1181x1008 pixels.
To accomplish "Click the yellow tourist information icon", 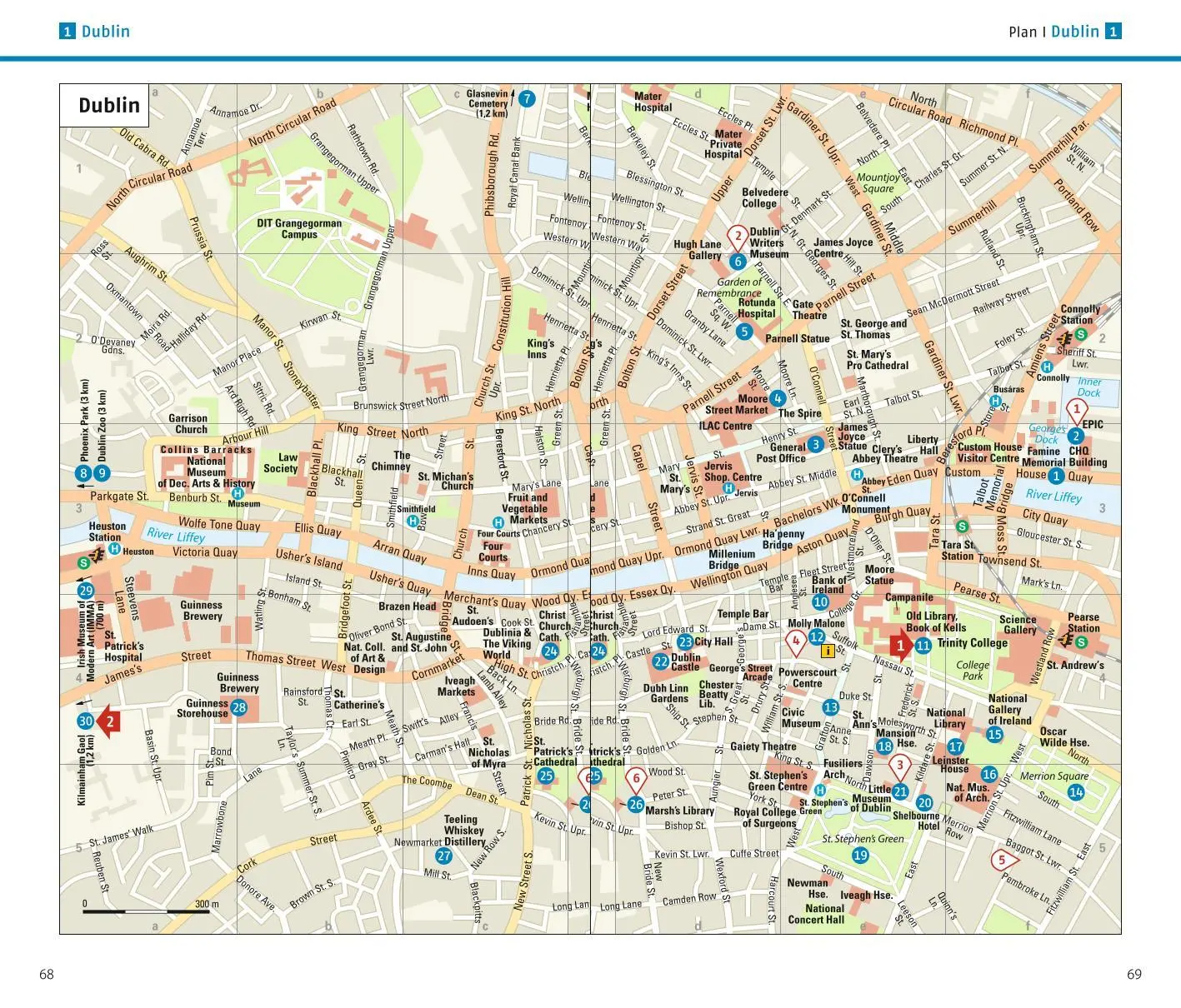I will tap(828, 651).
